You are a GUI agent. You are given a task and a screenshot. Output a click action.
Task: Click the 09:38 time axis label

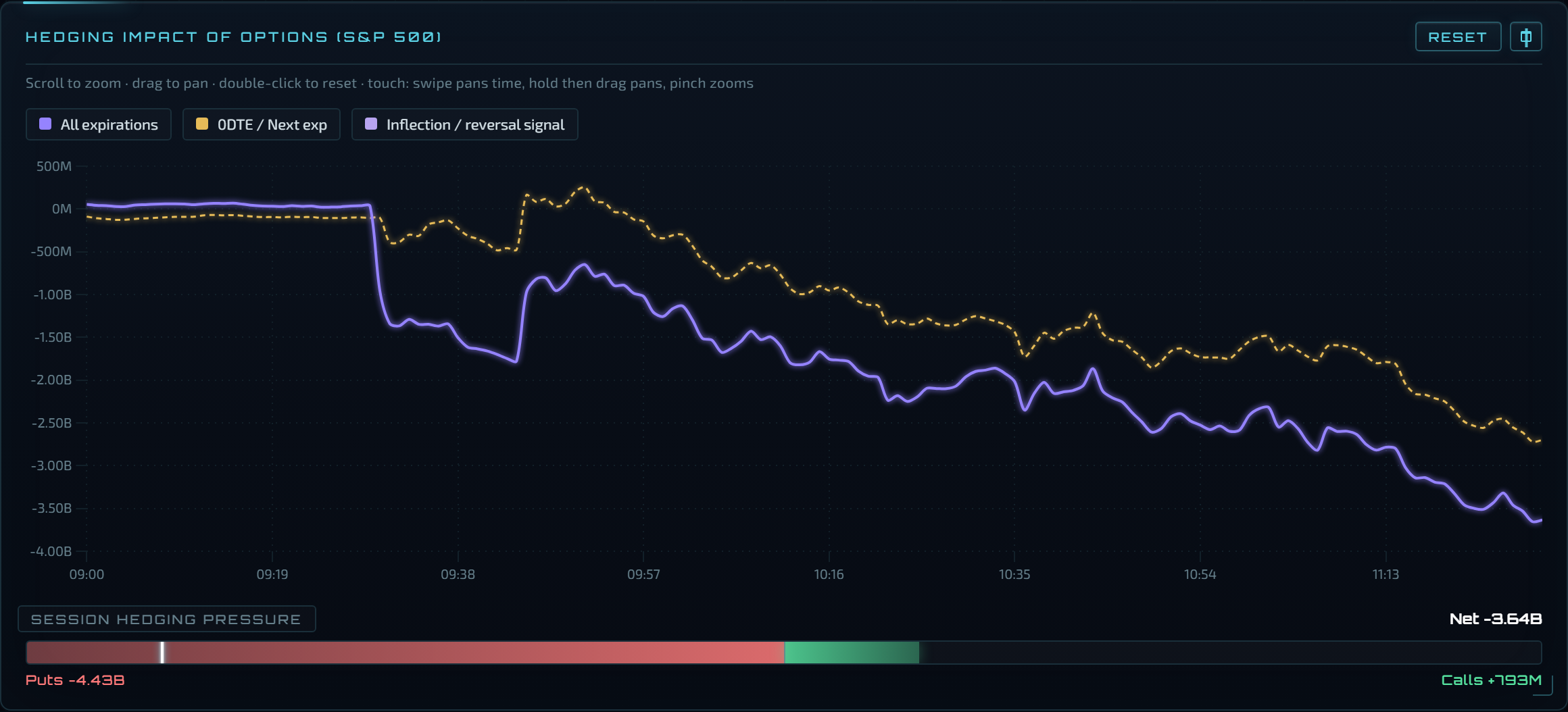point(458,574)
